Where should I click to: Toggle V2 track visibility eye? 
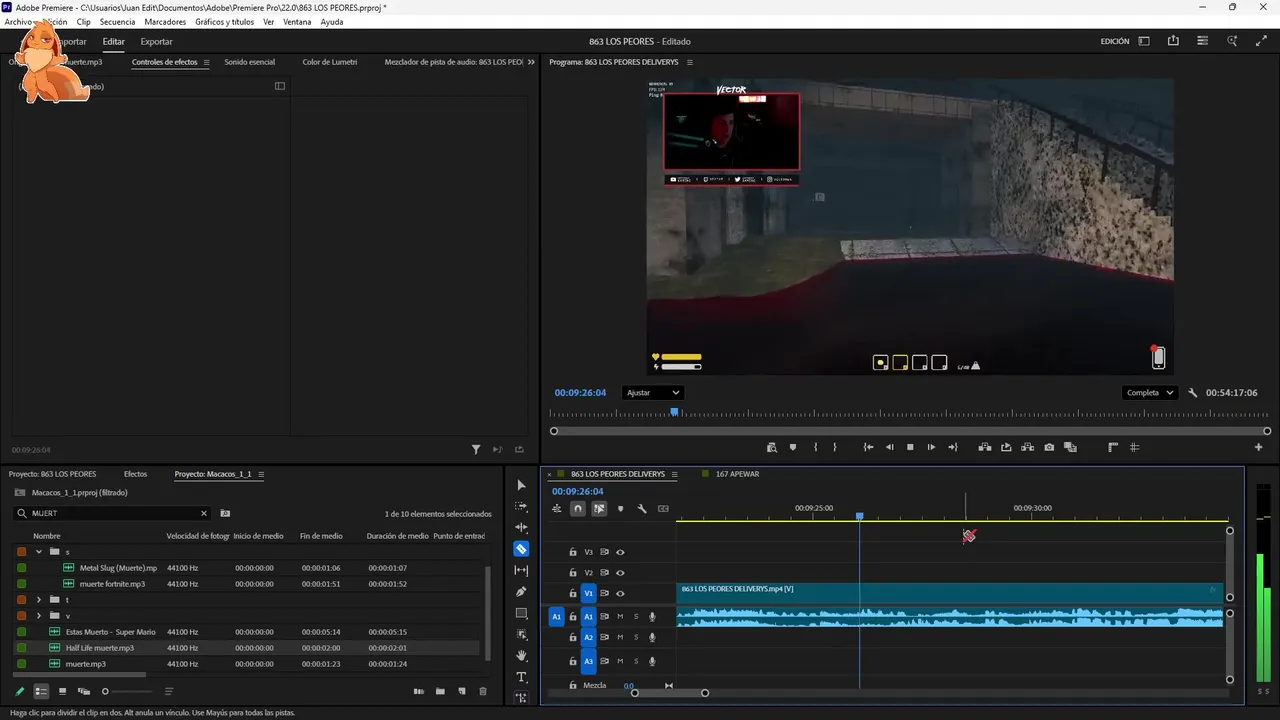coord(620,573)
